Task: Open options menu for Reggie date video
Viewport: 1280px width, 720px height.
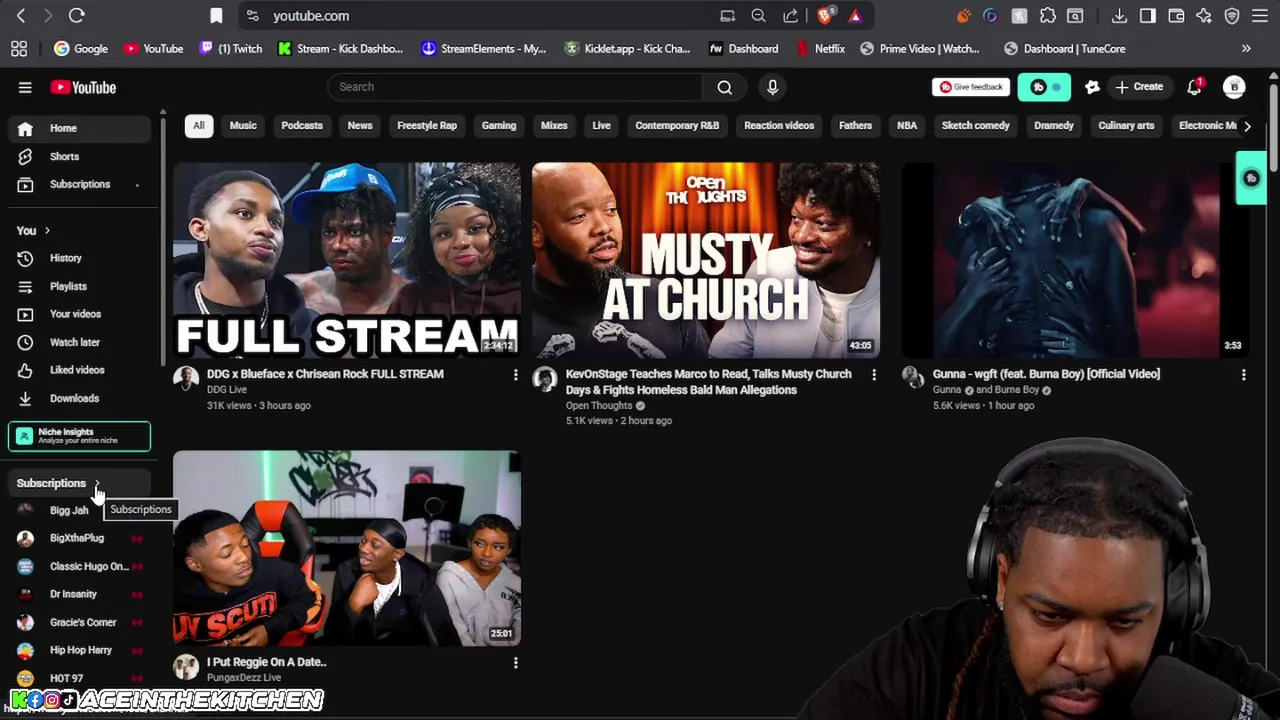Action: (516, 663)
